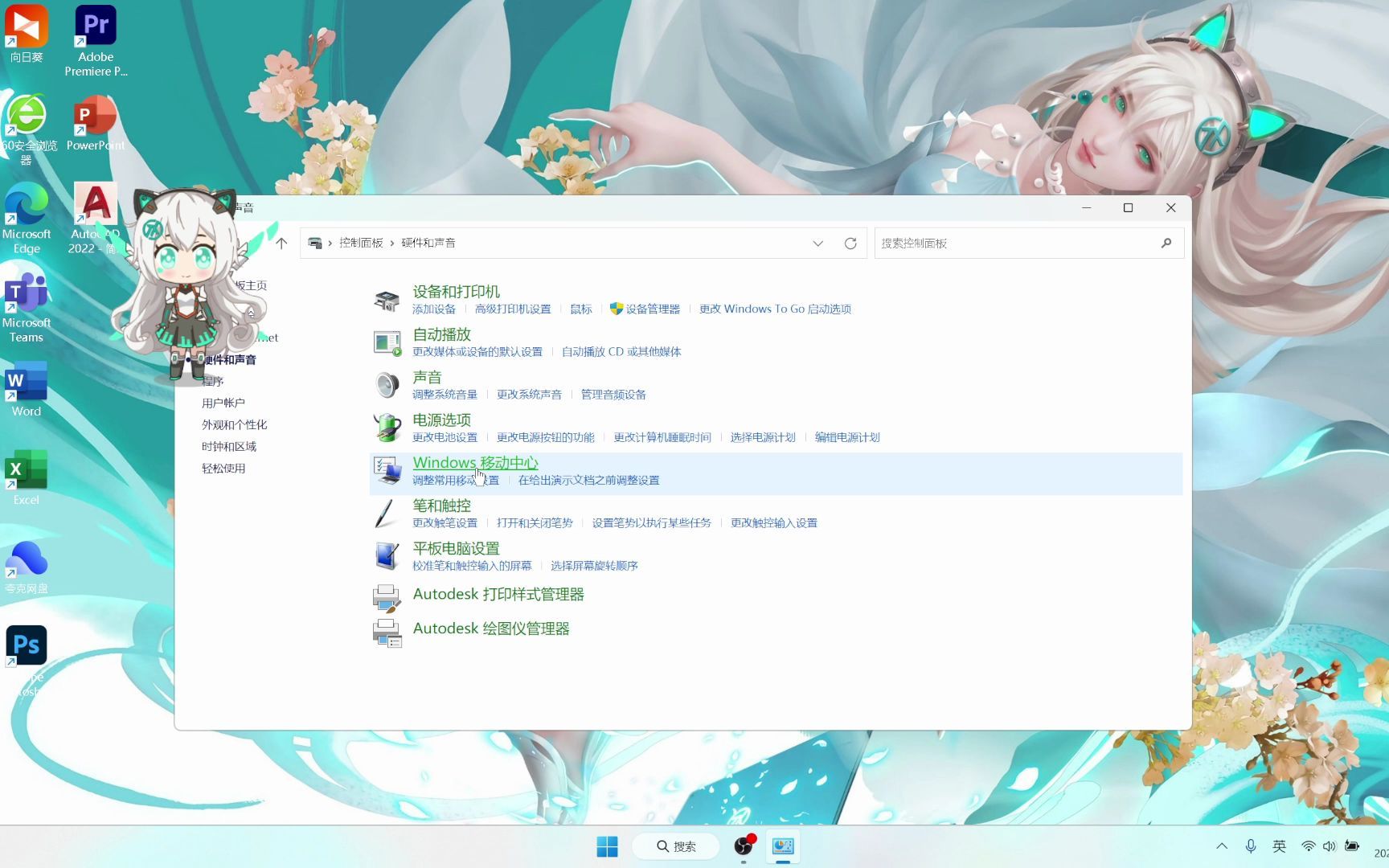The height and width of the screenshot is (868, 1389).
Task: Click the 选择屏幕旋转顺序 link
Action: click(x=594, y=566)
